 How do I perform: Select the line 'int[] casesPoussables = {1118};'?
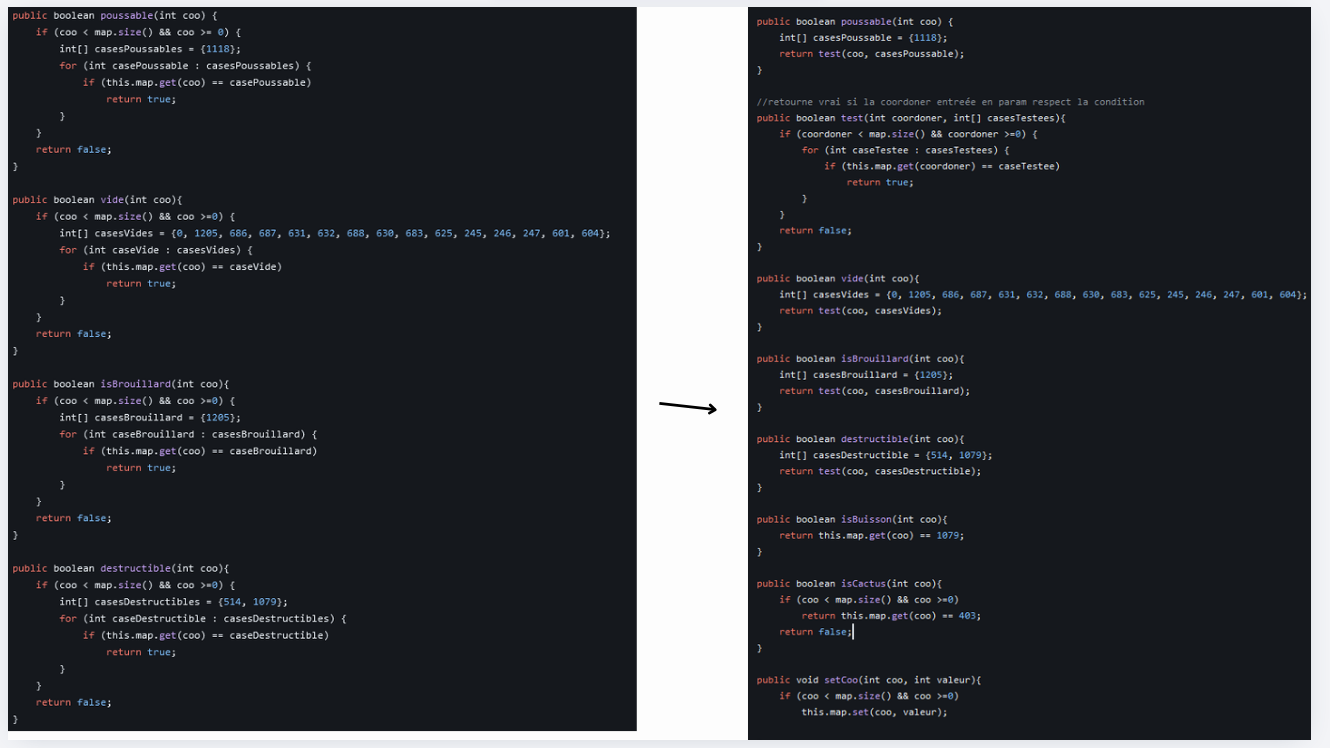tap(150, 48)
